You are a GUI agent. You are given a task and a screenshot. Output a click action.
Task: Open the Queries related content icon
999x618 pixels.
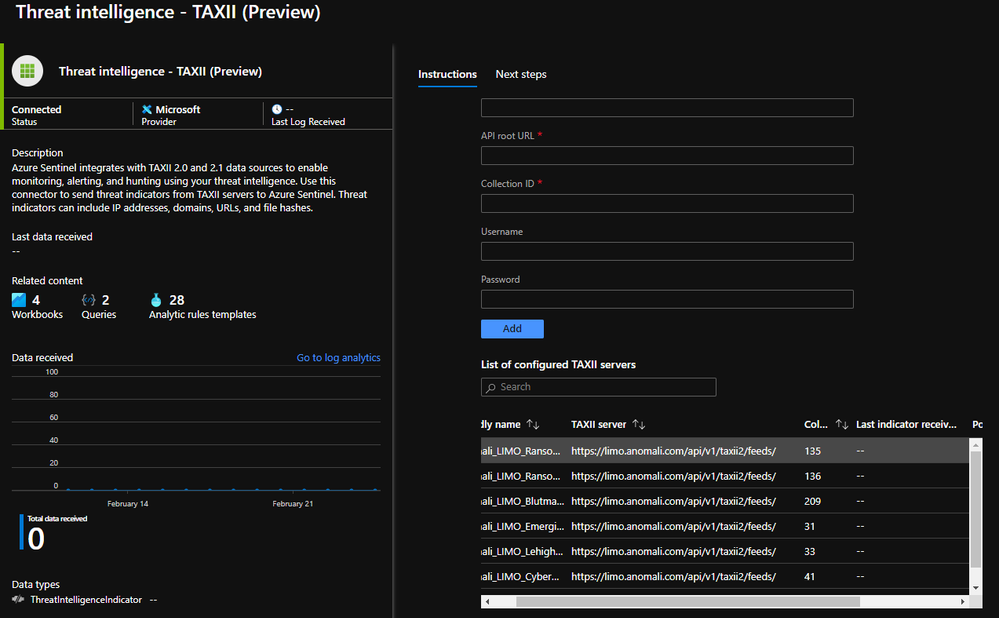tap(89, 299)
